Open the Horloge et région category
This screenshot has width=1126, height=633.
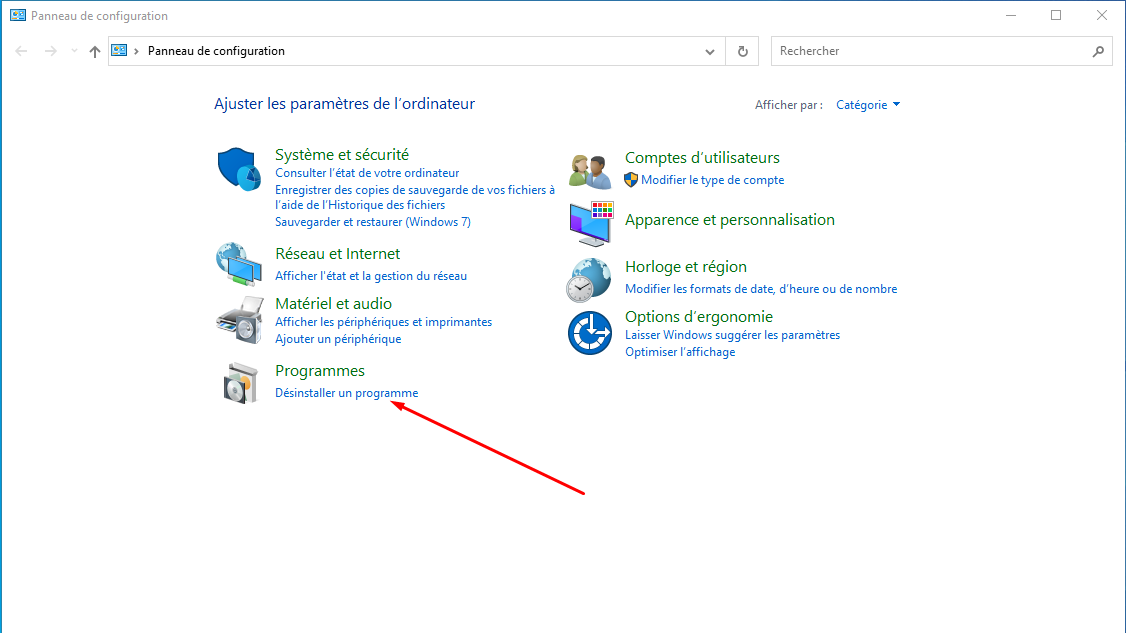click(x=686, y=267)
